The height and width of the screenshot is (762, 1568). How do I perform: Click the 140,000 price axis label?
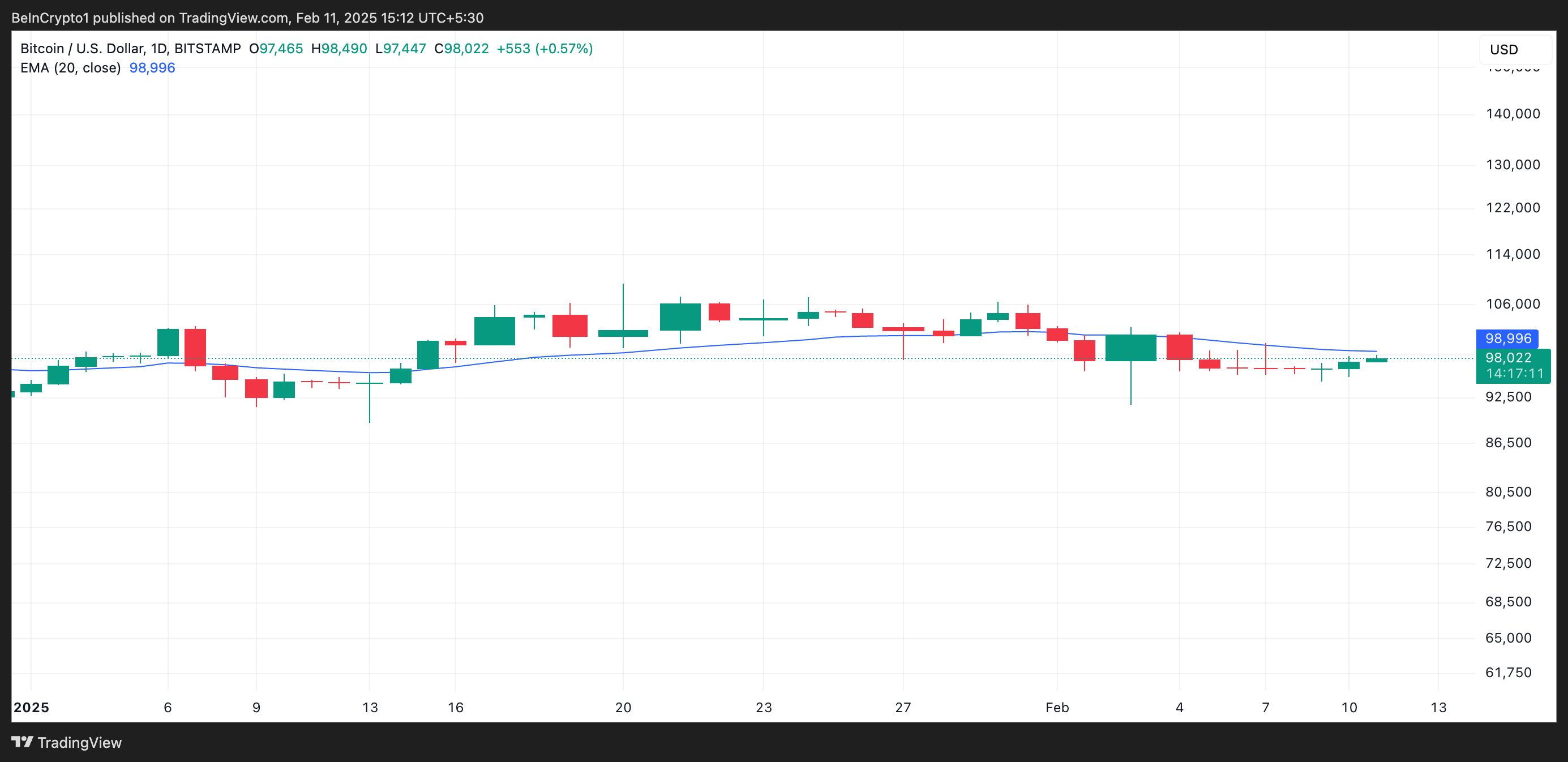(x=1512, y=114)
